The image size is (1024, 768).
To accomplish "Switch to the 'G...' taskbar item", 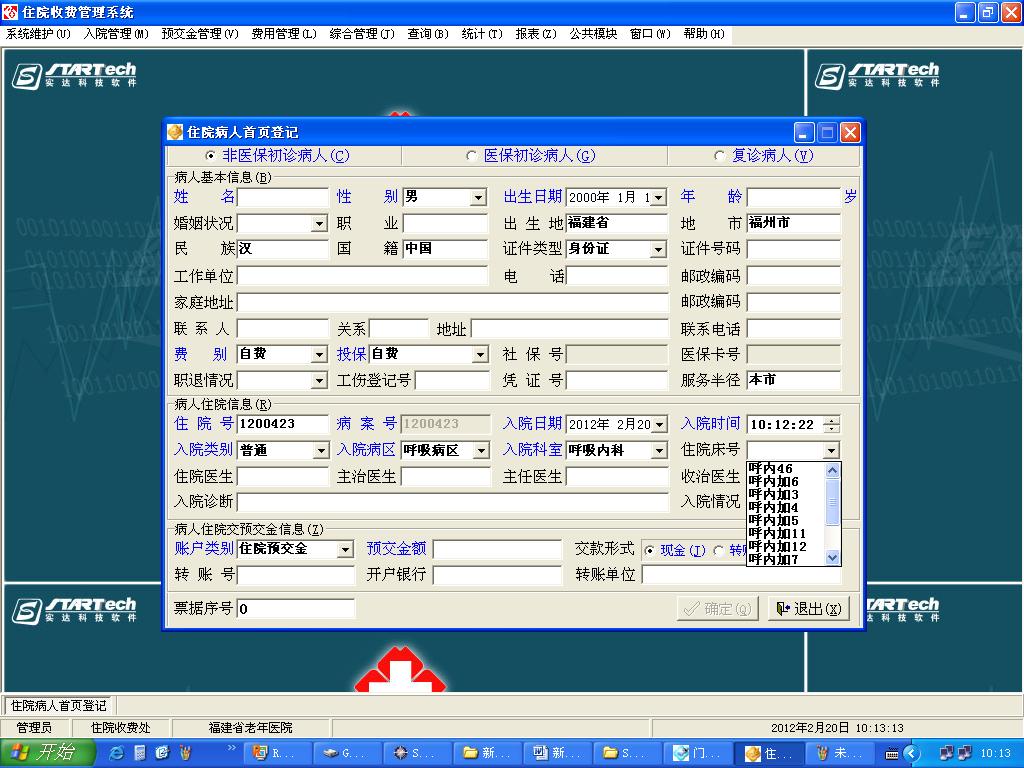I will point(347,753).
